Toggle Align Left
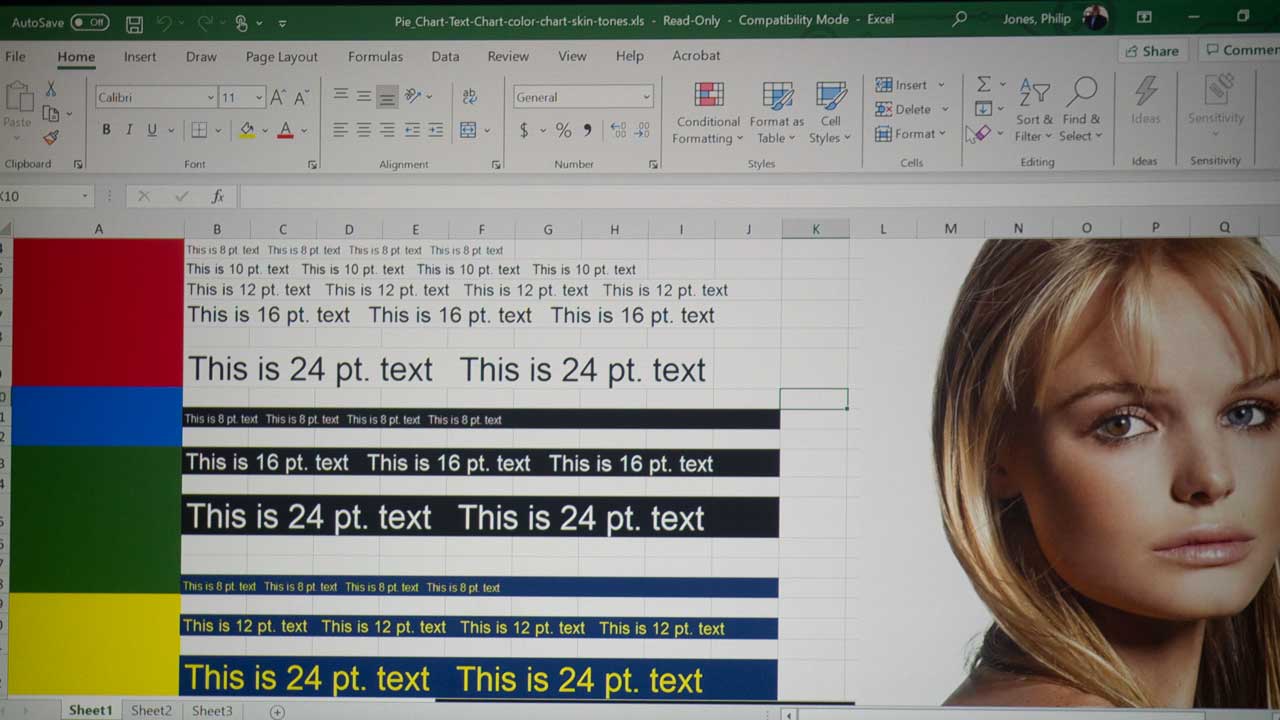The height and width of the screenshot is (720, 1280). tap(341, 130)
